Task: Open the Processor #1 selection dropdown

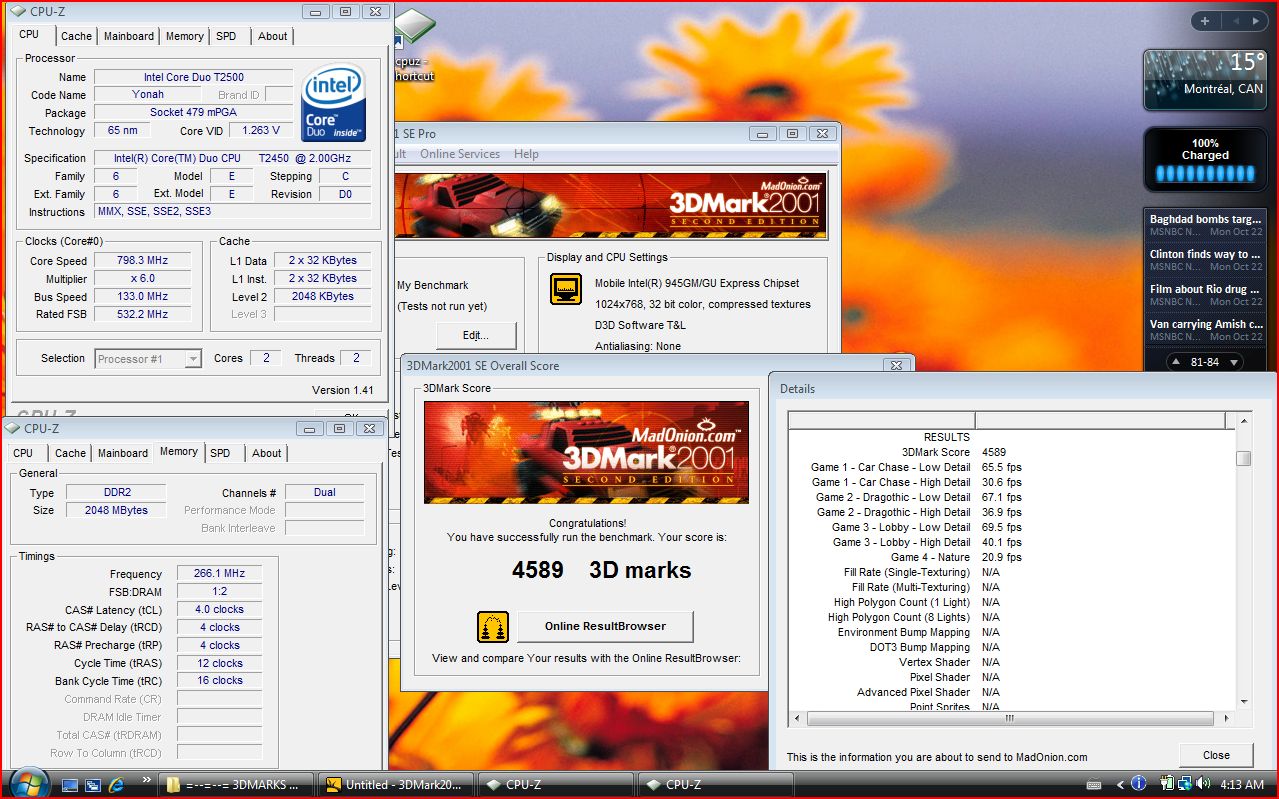Action: pyautogui.click(x=149, y=358)
